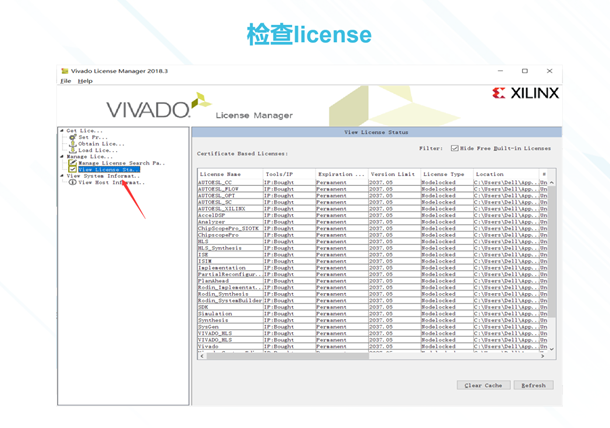Sort by the Location column header
The height and width of the screenshot is (428, 610).
(506, 174)
